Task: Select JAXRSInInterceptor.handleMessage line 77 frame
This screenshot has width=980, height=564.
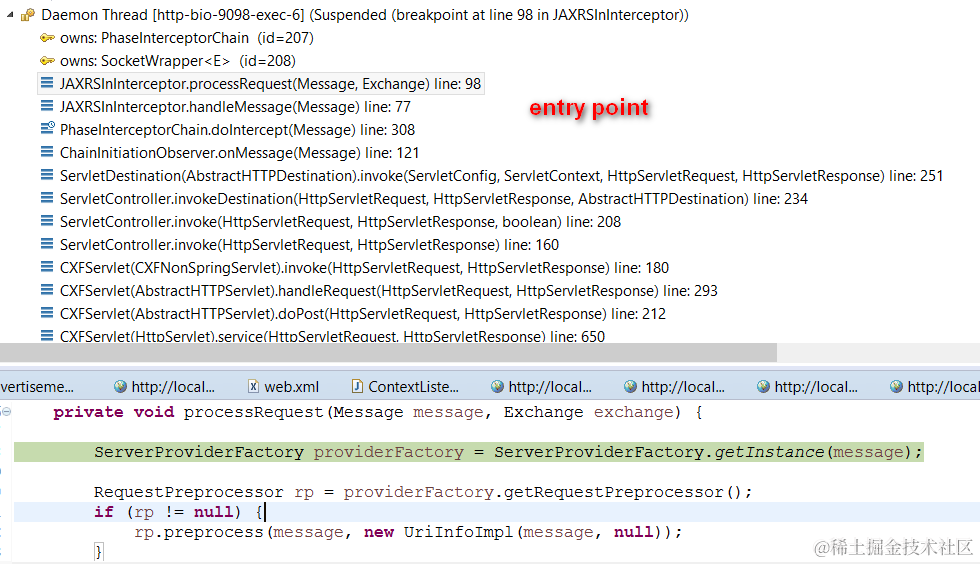Action: point(235,107)
